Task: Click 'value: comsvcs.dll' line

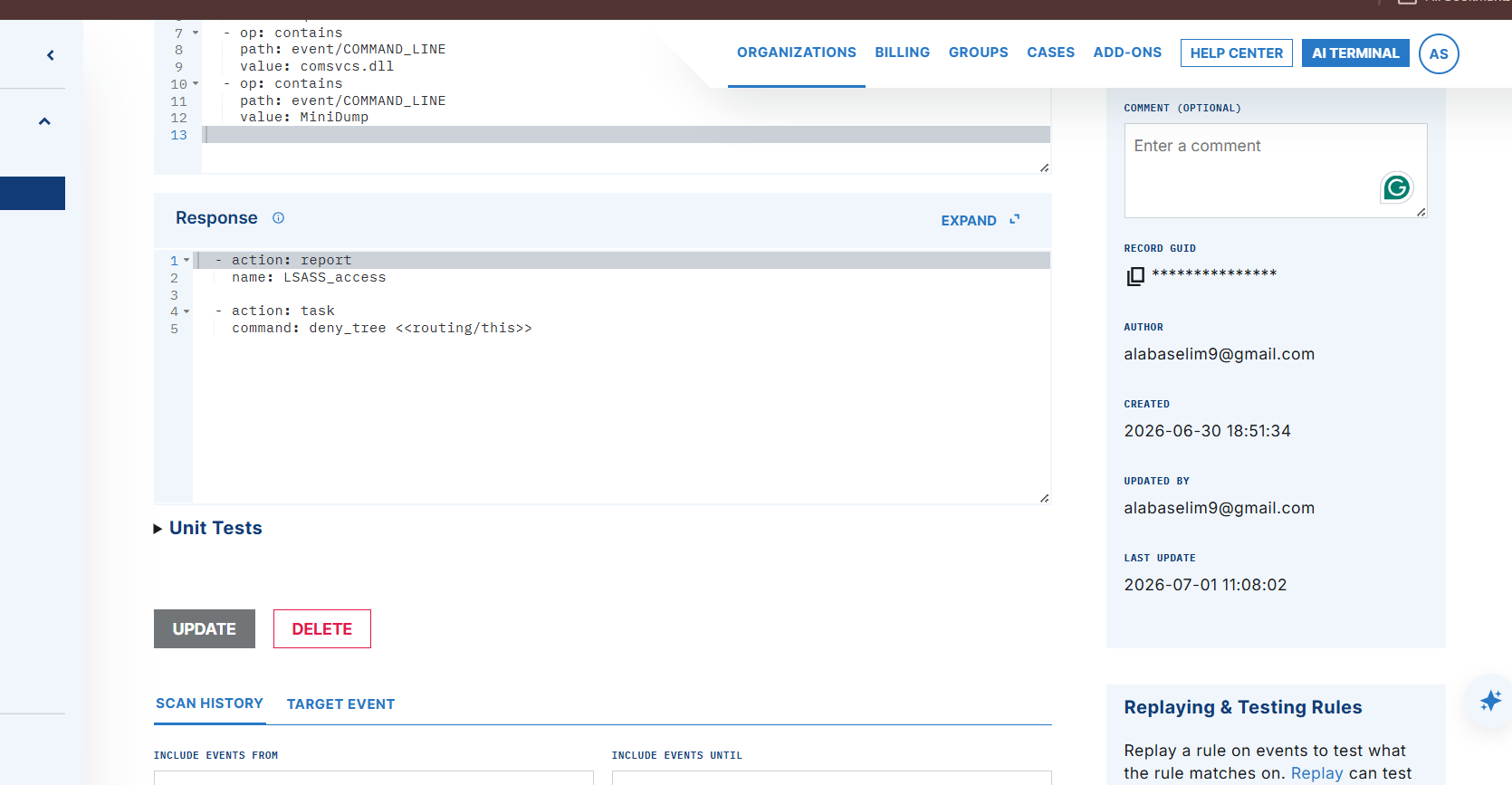Action: coord(317,66)
